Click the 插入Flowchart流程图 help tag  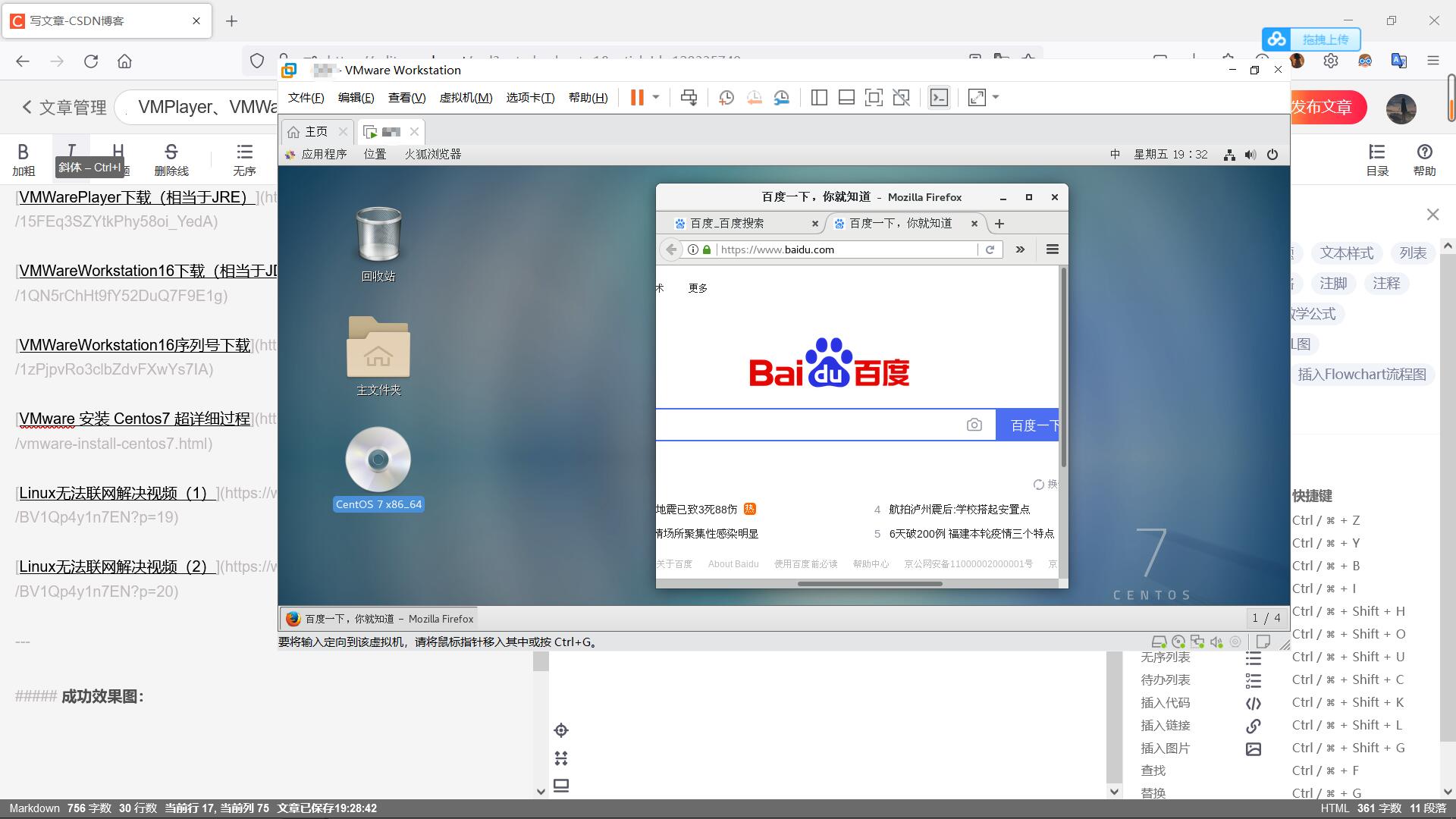(x=1362, y=375)
